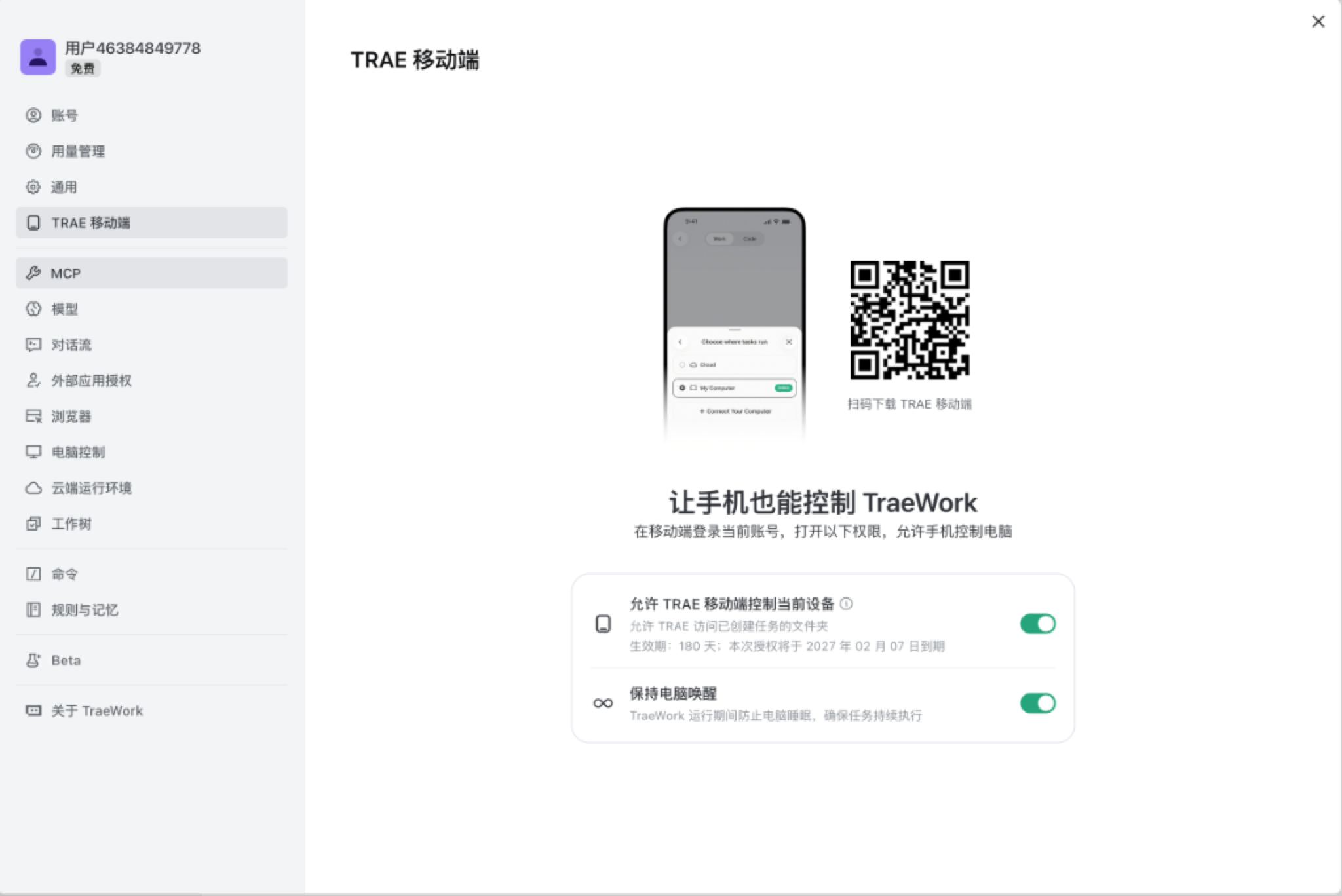Click the TRAE mobile download QR code

point(910,320)
